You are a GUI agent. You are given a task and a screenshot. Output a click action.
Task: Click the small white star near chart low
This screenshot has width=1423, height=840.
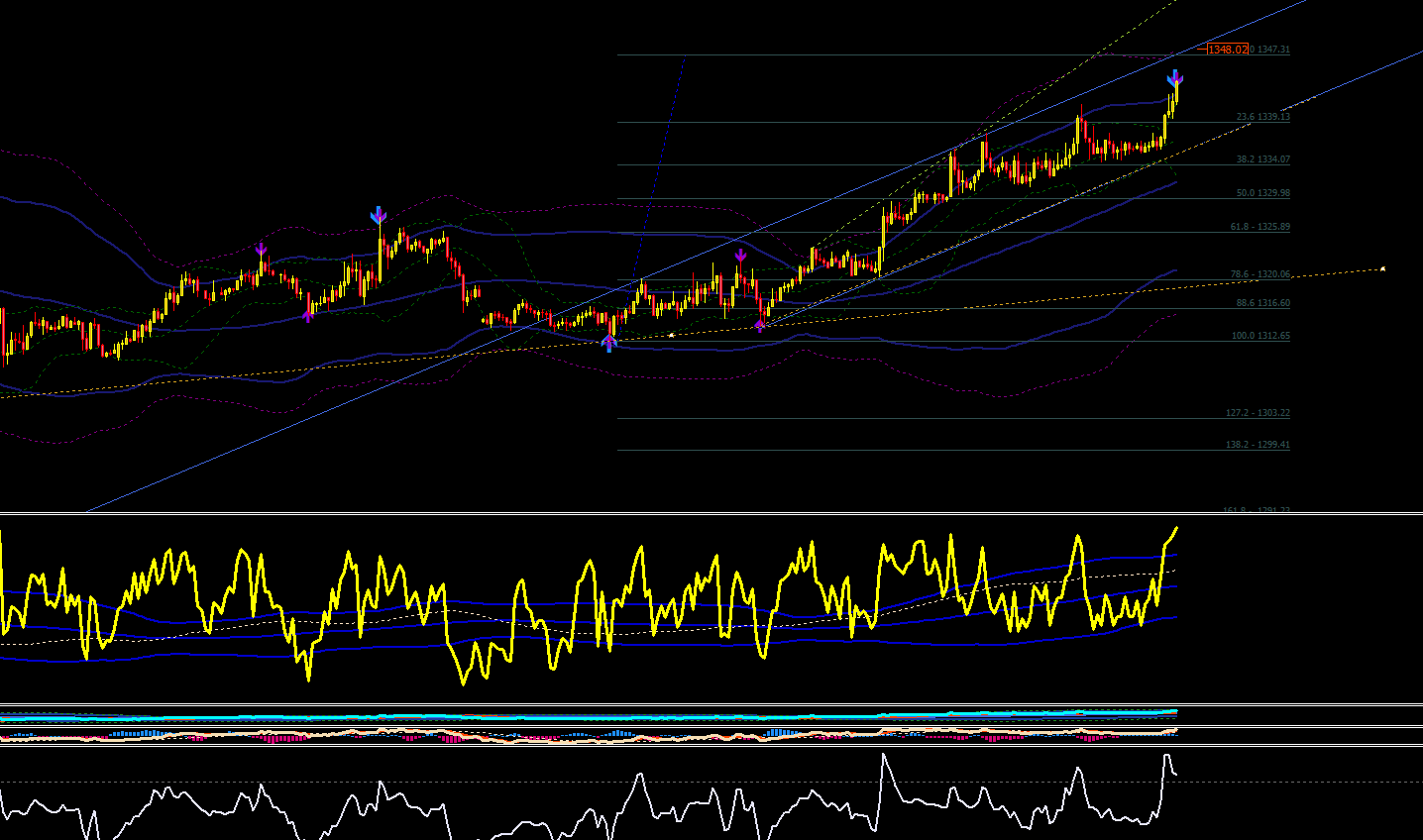(672, 335)
